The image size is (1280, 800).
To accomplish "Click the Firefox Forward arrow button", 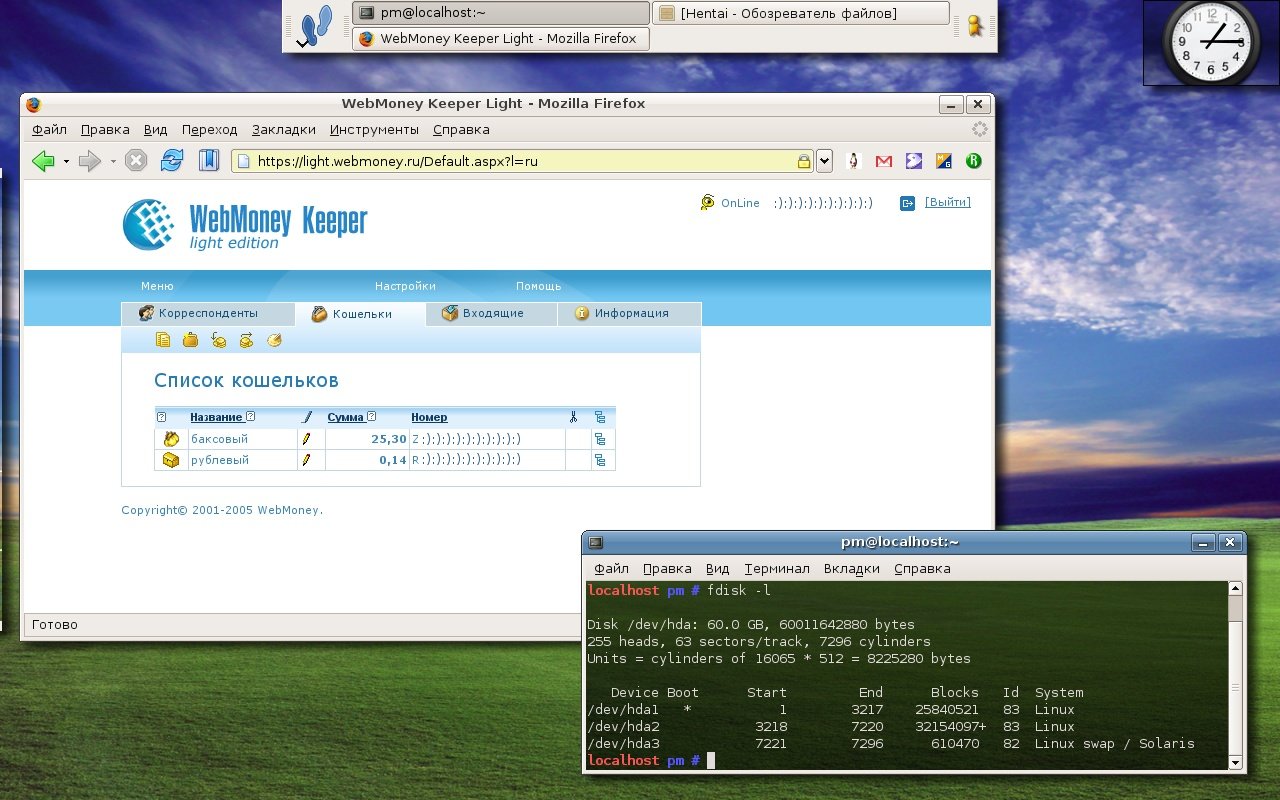I will point(90,161).
